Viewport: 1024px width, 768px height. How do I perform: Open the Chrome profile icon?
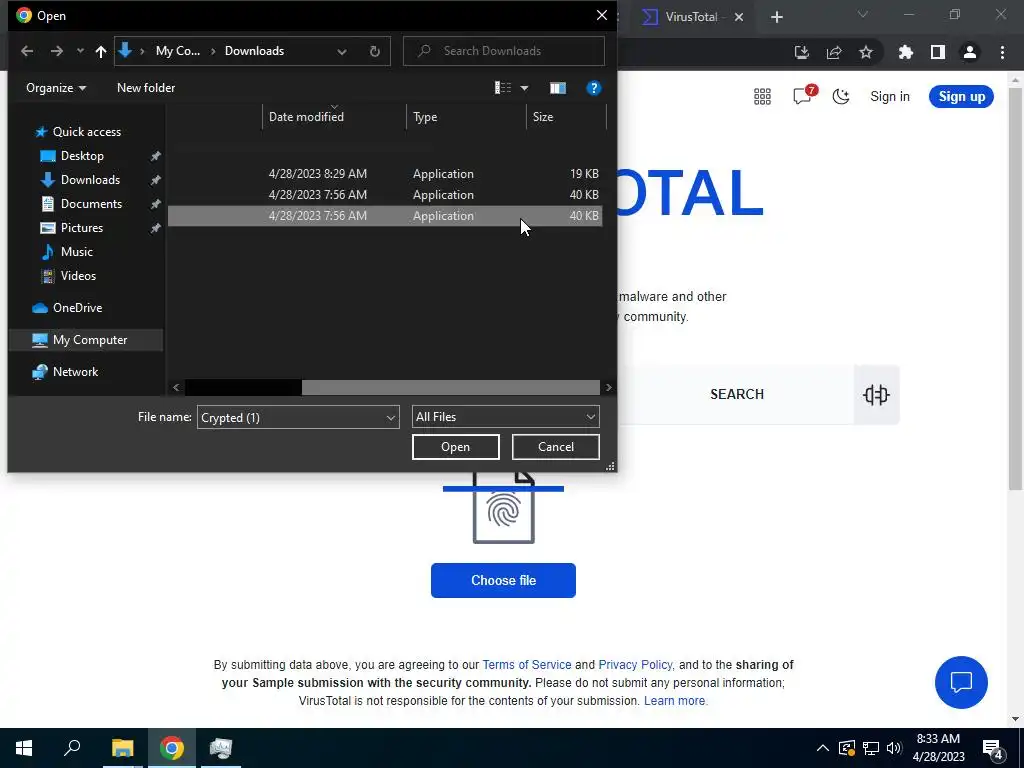(970, 52)
